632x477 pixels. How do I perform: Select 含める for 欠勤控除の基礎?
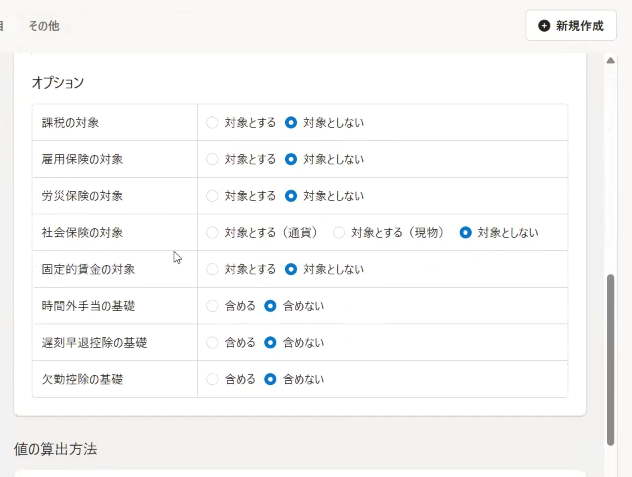(212, 380)
